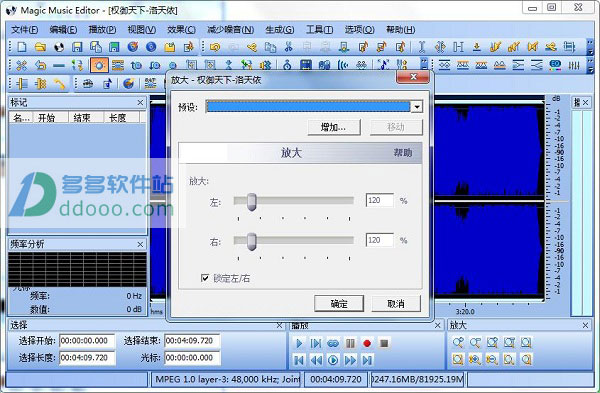Click the yellow phone handset toolbar icon

pyautogui.click(x=59, y=84)
